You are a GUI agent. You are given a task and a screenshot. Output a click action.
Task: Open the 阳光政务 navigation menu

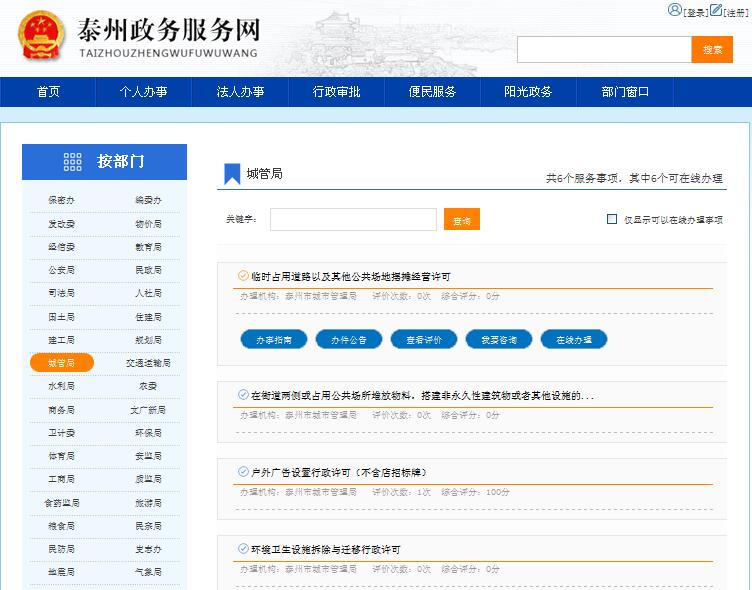point(528,92)
